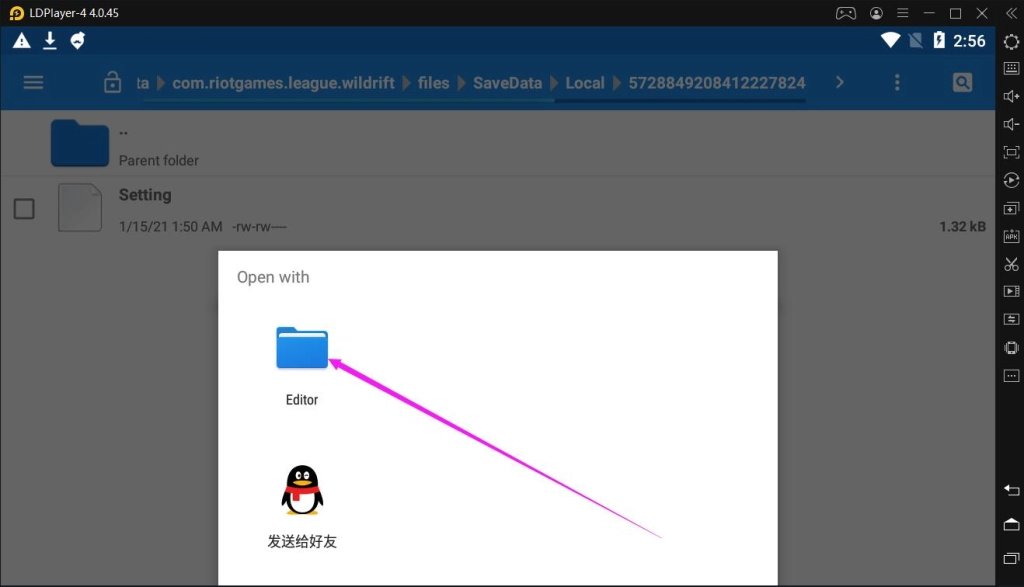
Task: Go to files path segment
Action: 433,83
